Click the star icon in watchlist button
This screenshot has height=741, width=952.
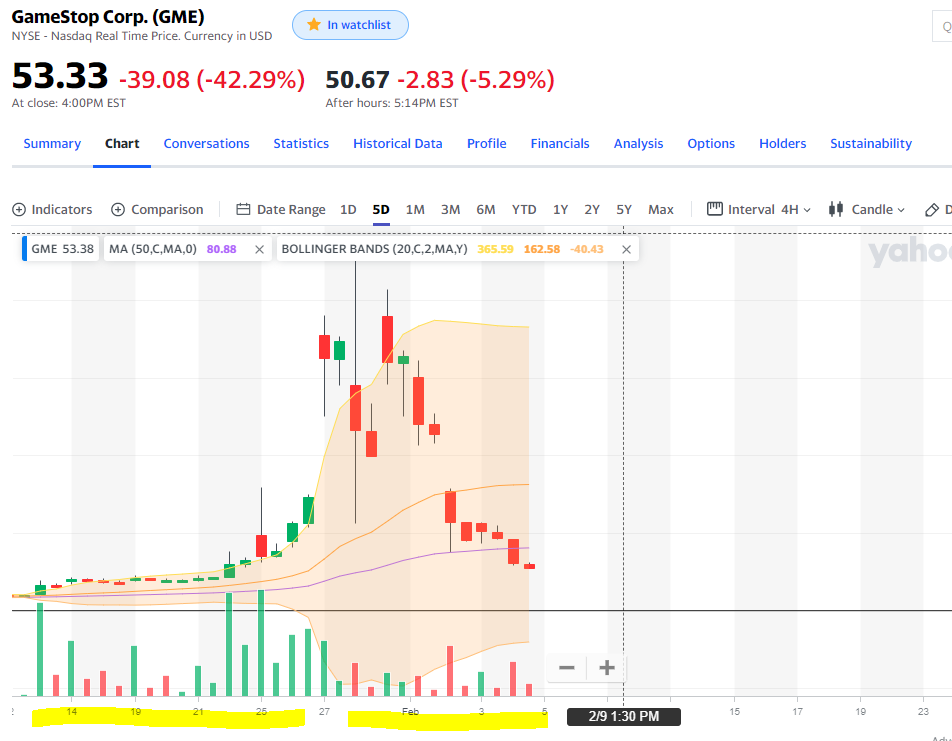pos(314,24)
